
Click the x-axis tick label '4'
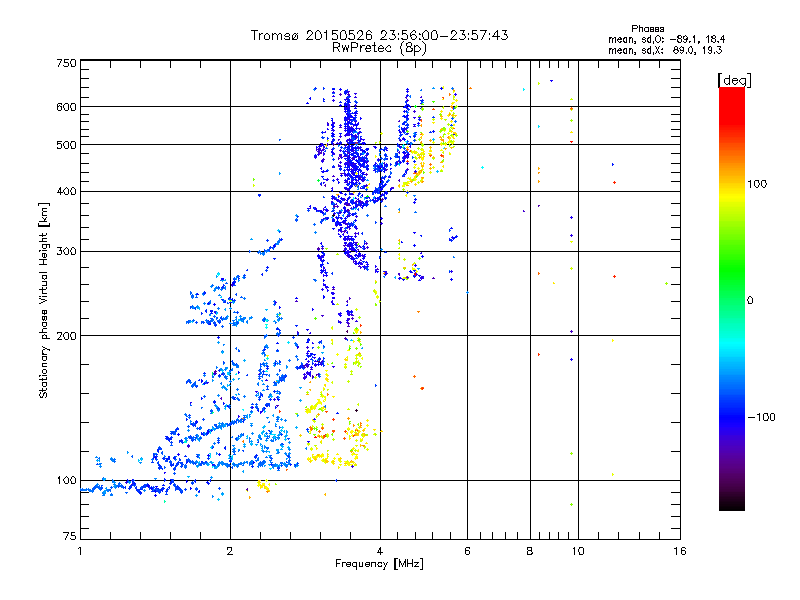380,551
